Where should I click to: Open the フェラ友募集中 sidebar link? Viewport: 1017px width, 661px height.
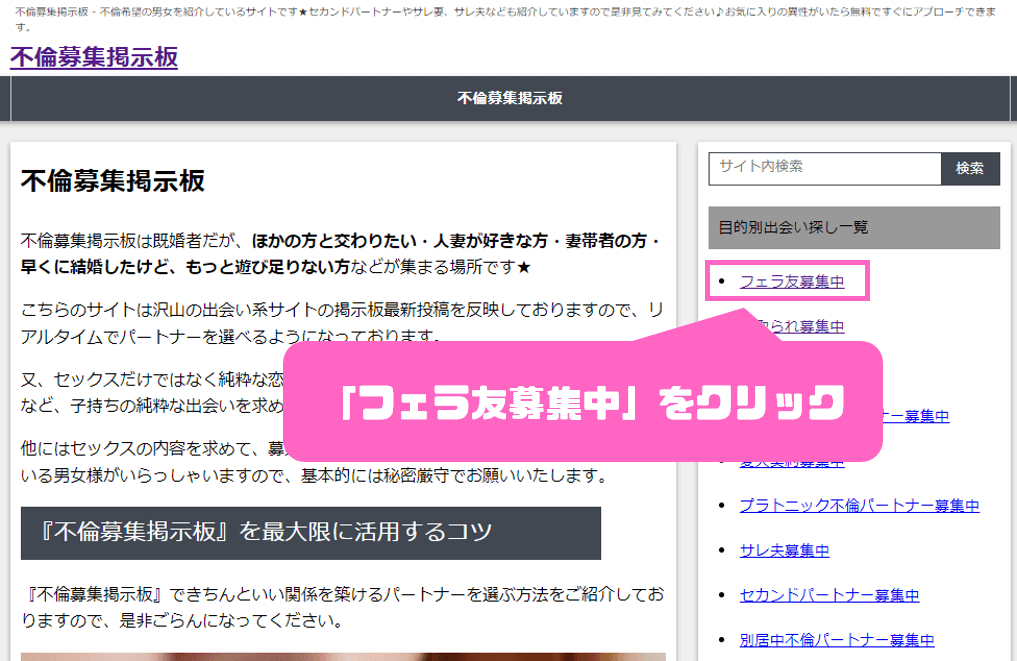point(791,282)
